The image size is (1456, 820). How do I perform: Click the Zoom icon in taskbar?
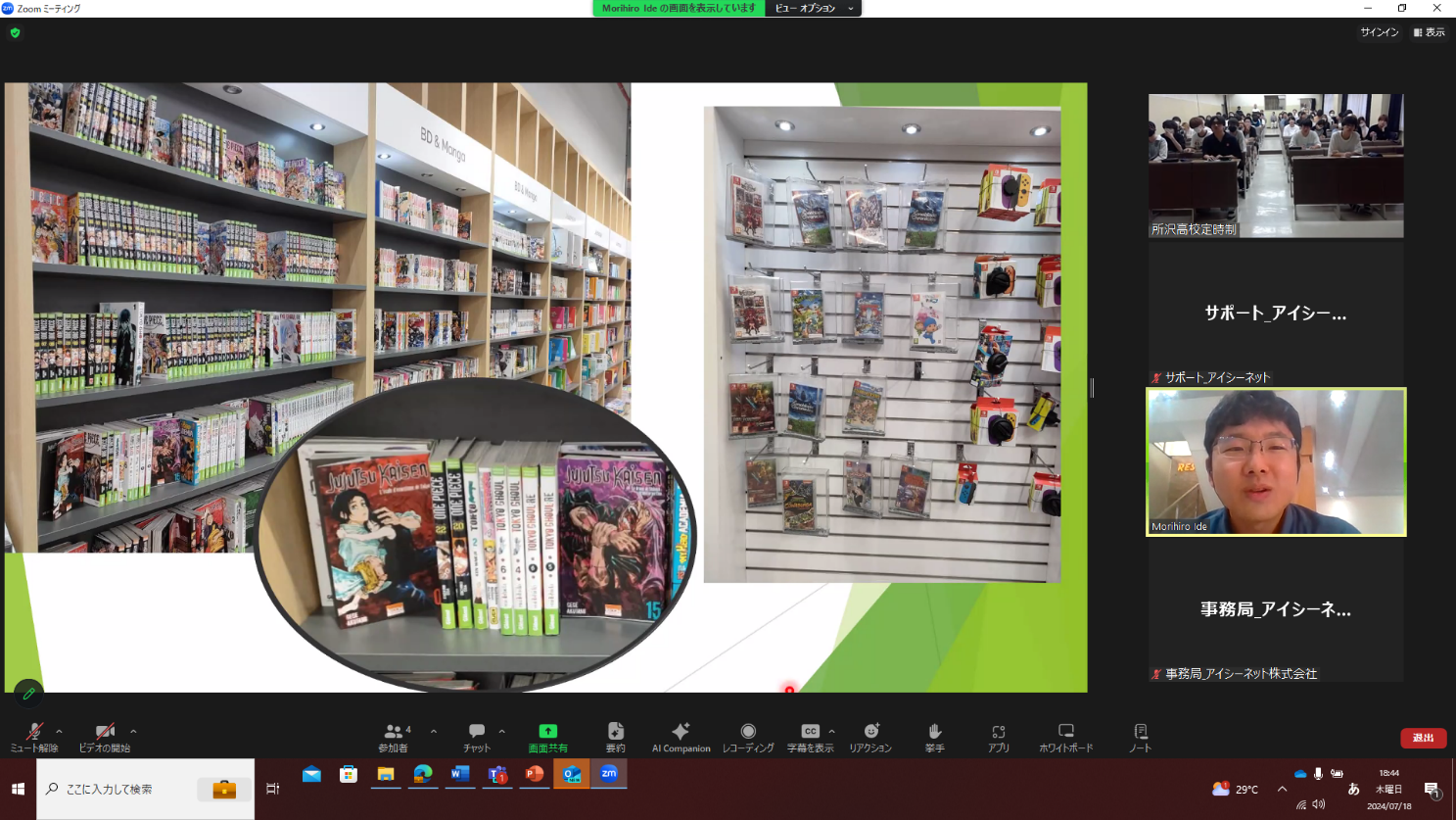[609, 774]
